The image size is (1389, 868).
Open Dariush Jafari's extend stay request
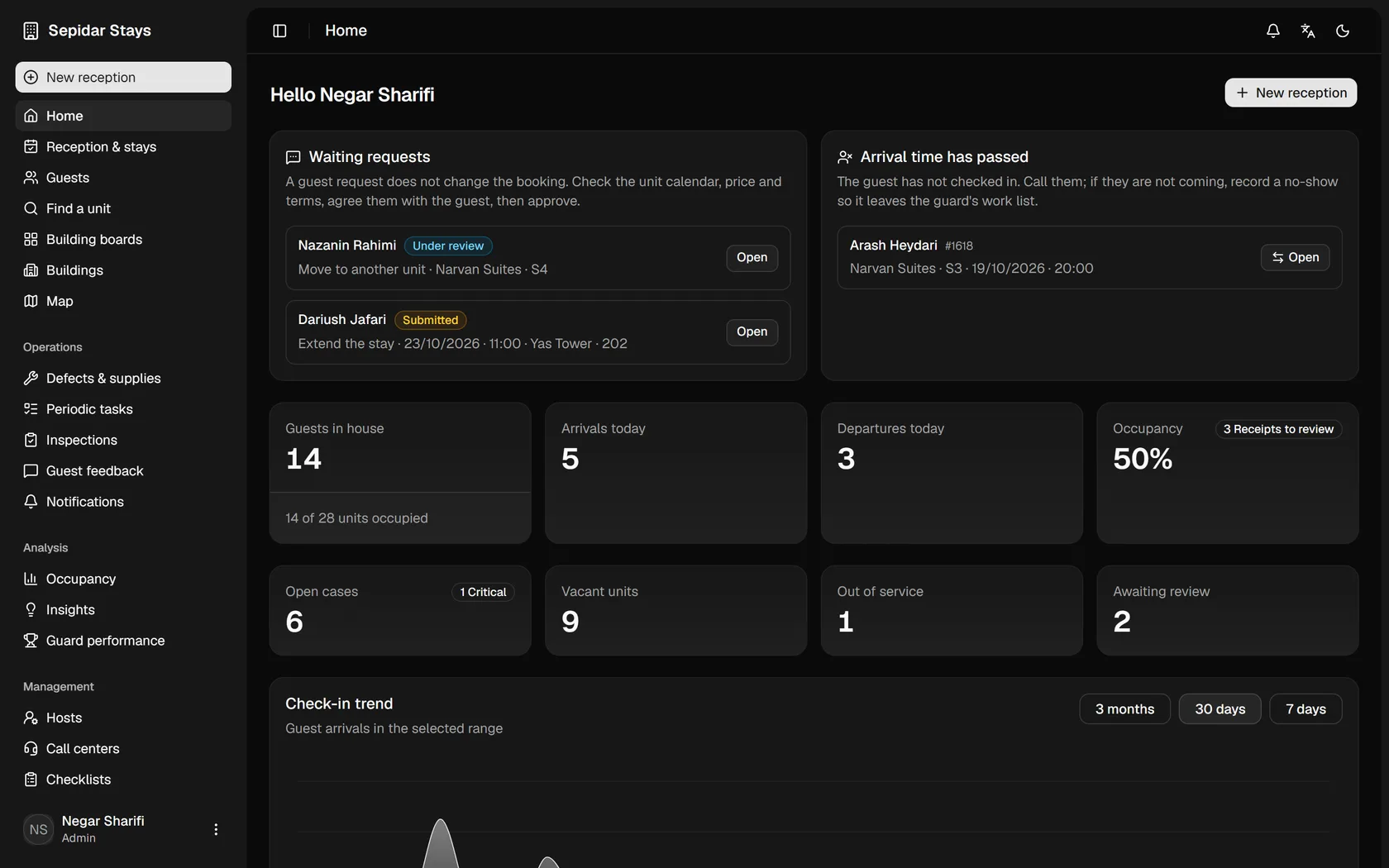(x=752, y=331)
